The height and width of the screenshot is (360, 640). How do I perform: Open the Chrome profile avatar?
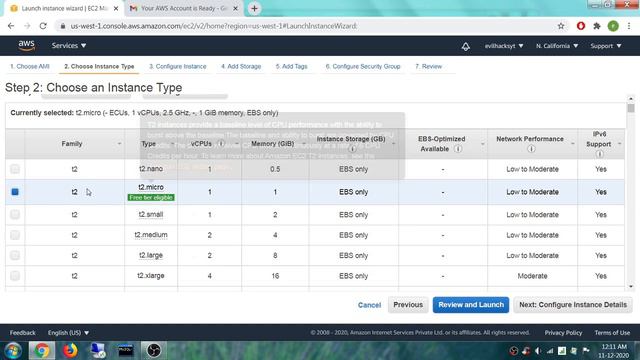pos(613,26)
